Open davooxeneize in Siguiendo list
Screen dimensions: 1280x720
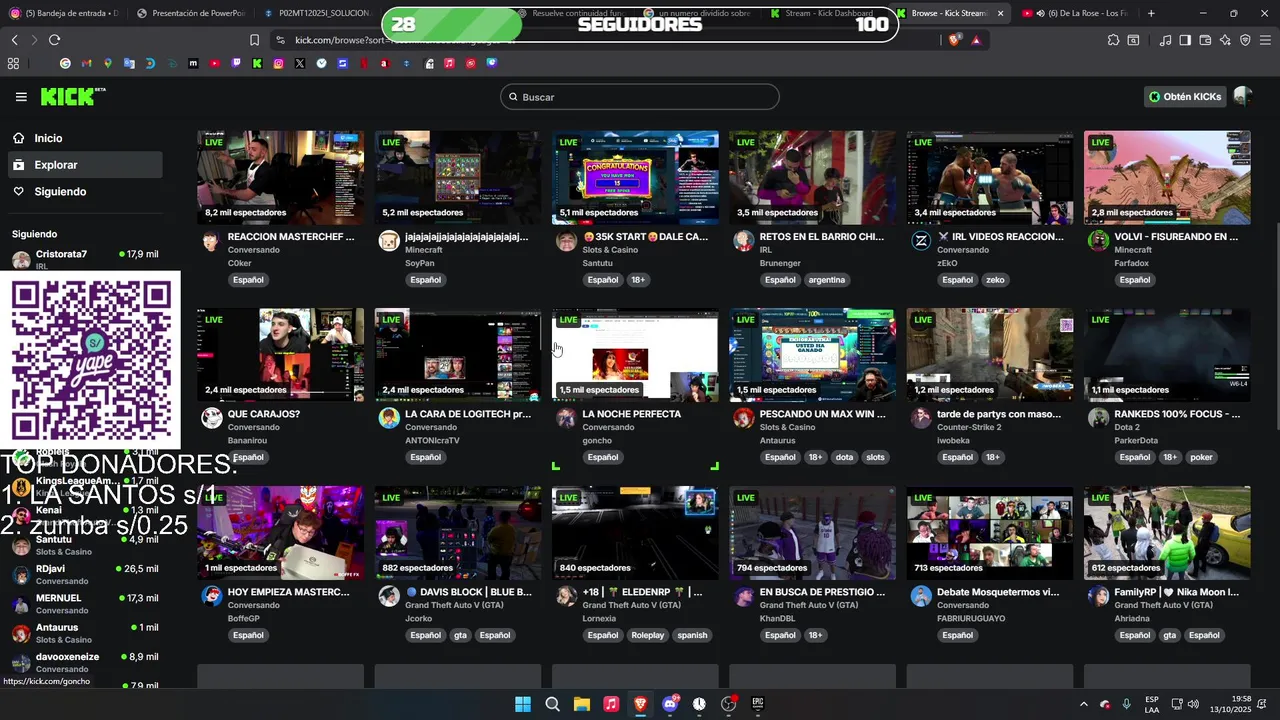(x=85, y=663)
